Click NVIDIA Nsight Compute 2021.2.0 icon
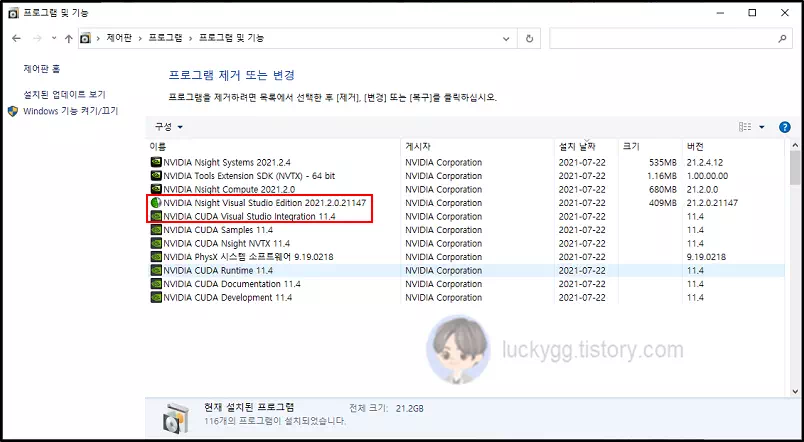The image size is (804, 442). coord(156,189)
